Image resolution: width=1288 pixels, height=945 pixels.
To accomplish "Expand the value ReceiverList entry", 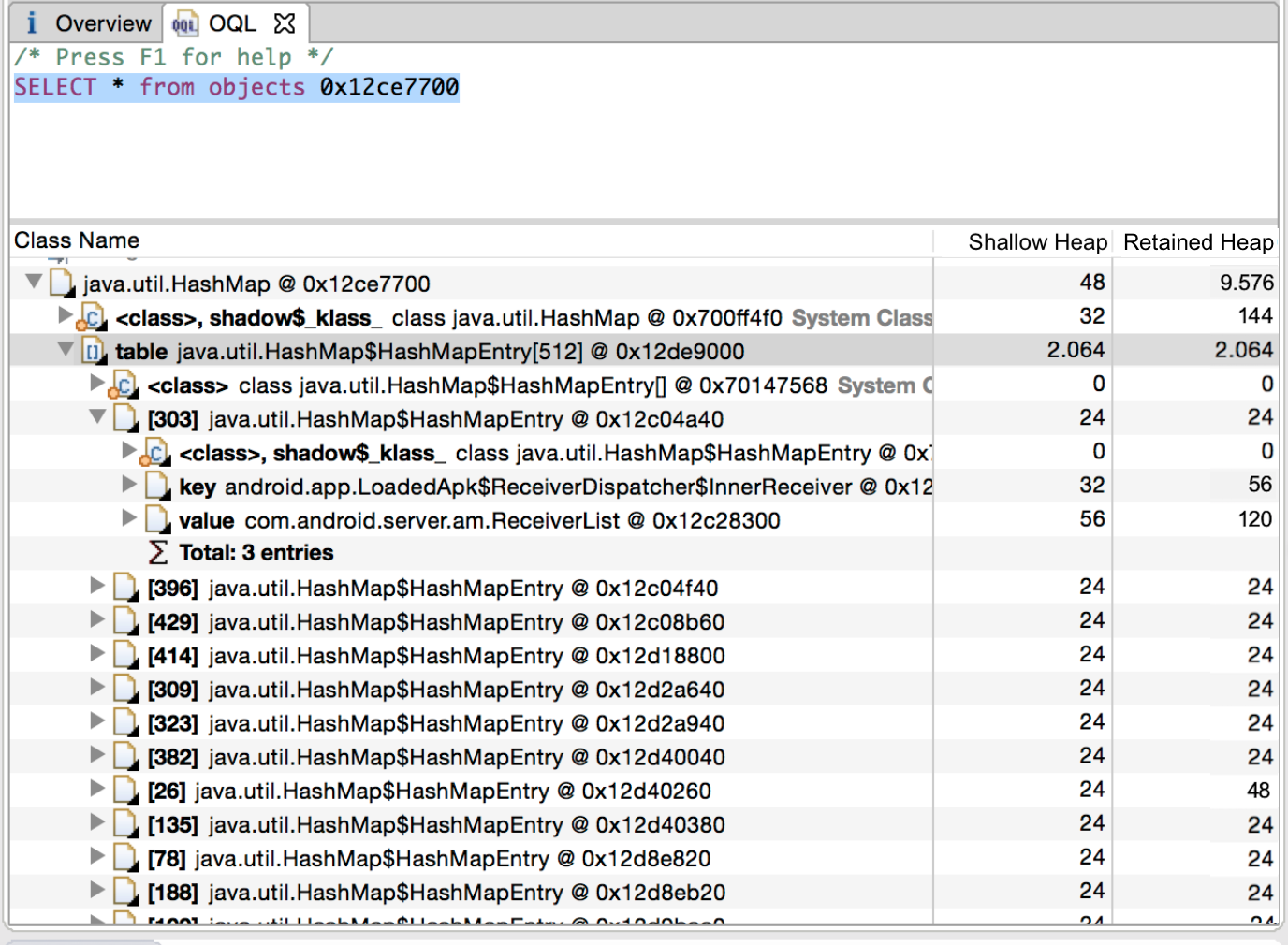I will point(129,518).
